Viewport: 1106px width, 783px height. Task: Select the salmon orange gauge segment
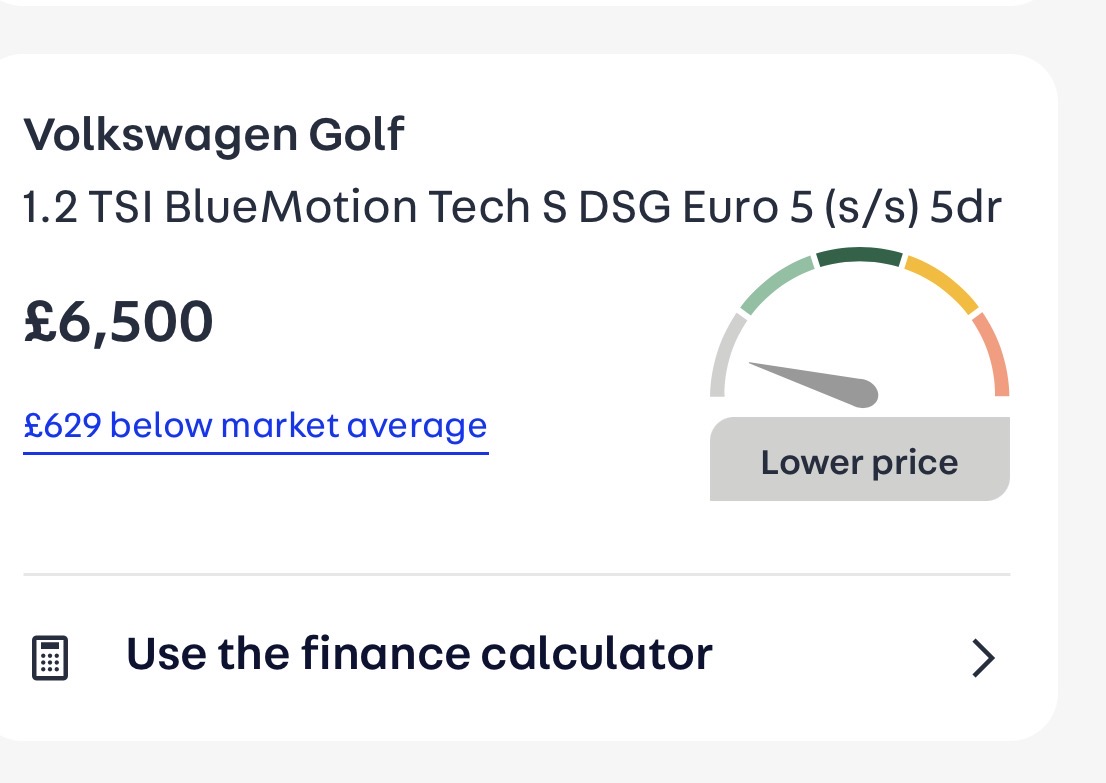(x=993, y=354)
